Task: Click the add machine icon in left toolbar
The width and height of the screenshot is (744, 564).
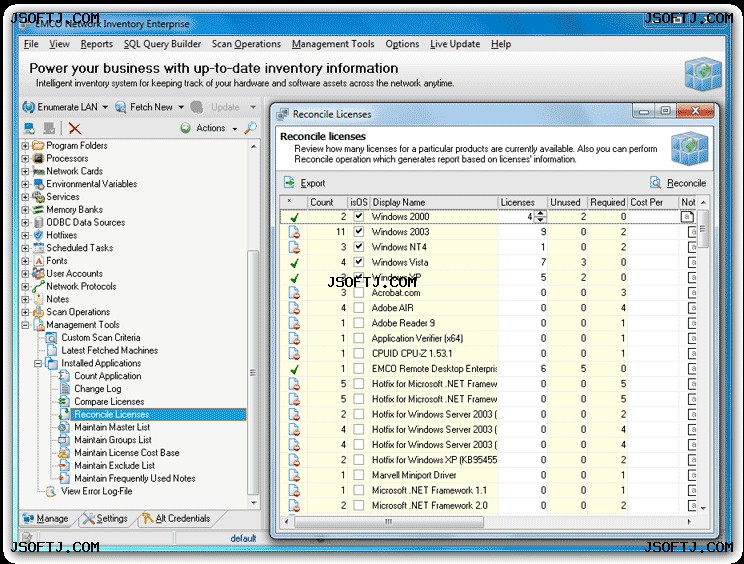Action: coord(29,128)
